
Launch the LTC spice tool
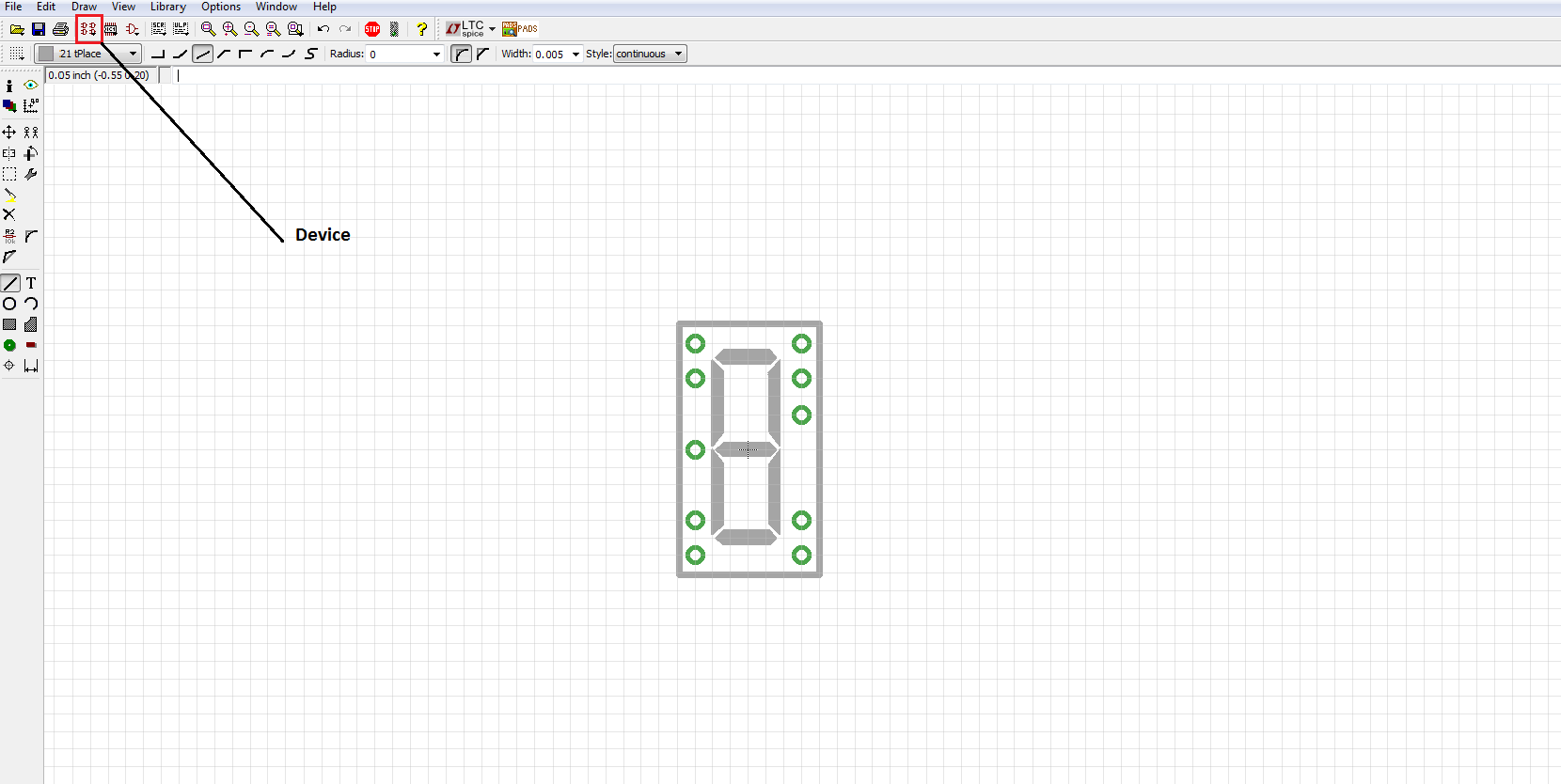pyautogui.click(x=465, y=29)
